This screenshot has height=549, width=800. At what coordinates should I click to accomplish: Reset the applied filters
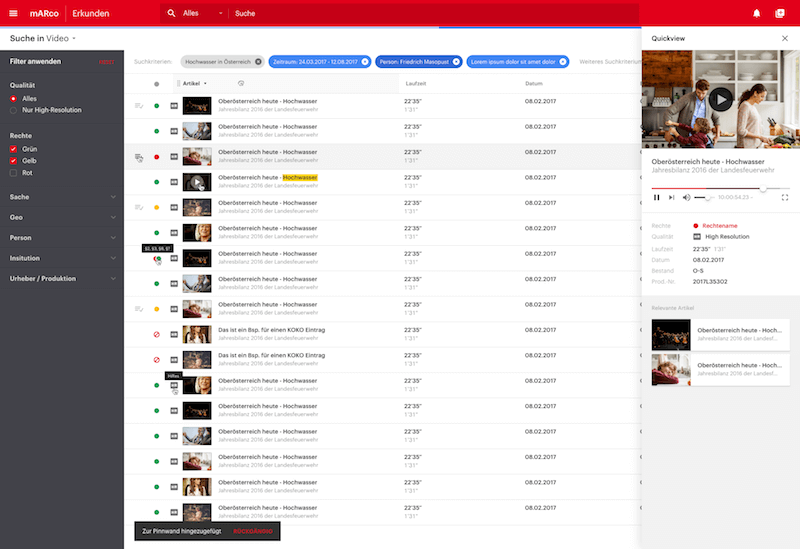tap(107, 62)
